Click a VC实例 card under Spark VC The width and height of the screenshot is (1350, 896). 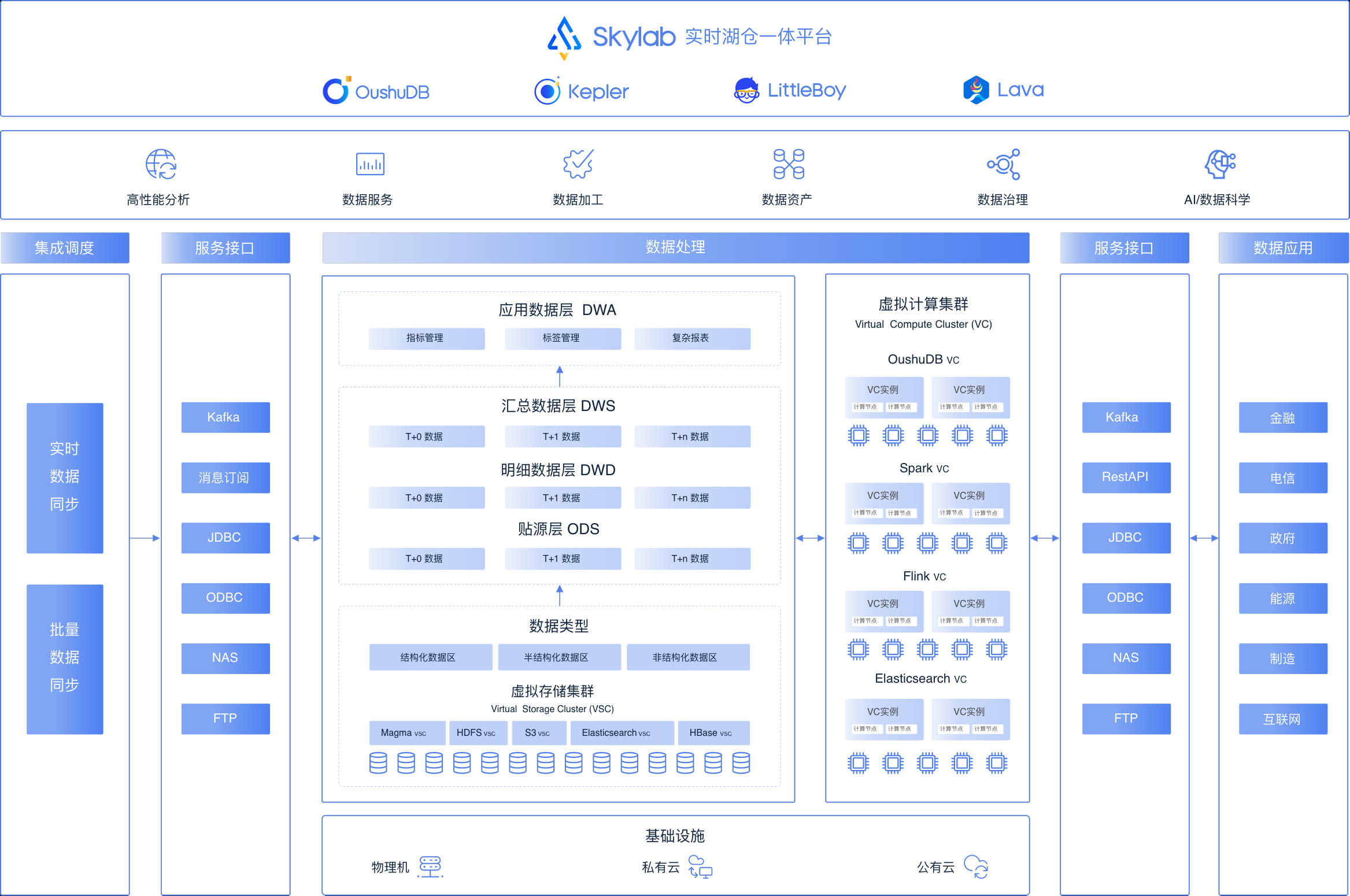pyautogui.click(x=884, y=502)
